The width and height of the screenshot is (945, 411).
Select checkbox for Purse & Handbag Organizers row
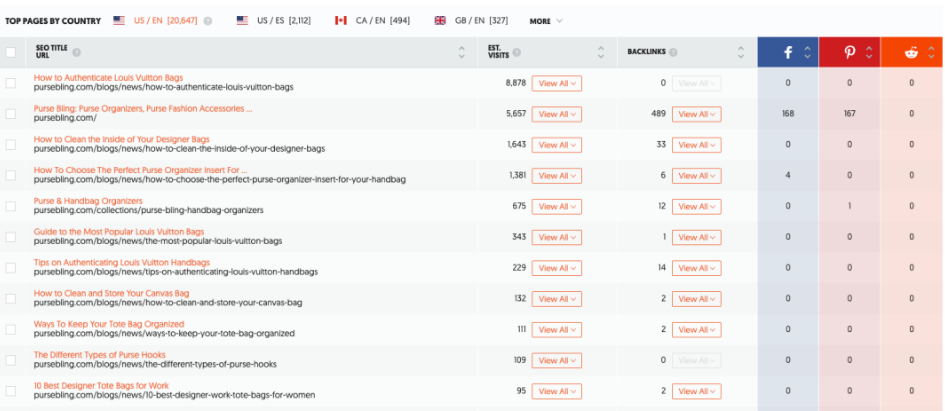11,206
